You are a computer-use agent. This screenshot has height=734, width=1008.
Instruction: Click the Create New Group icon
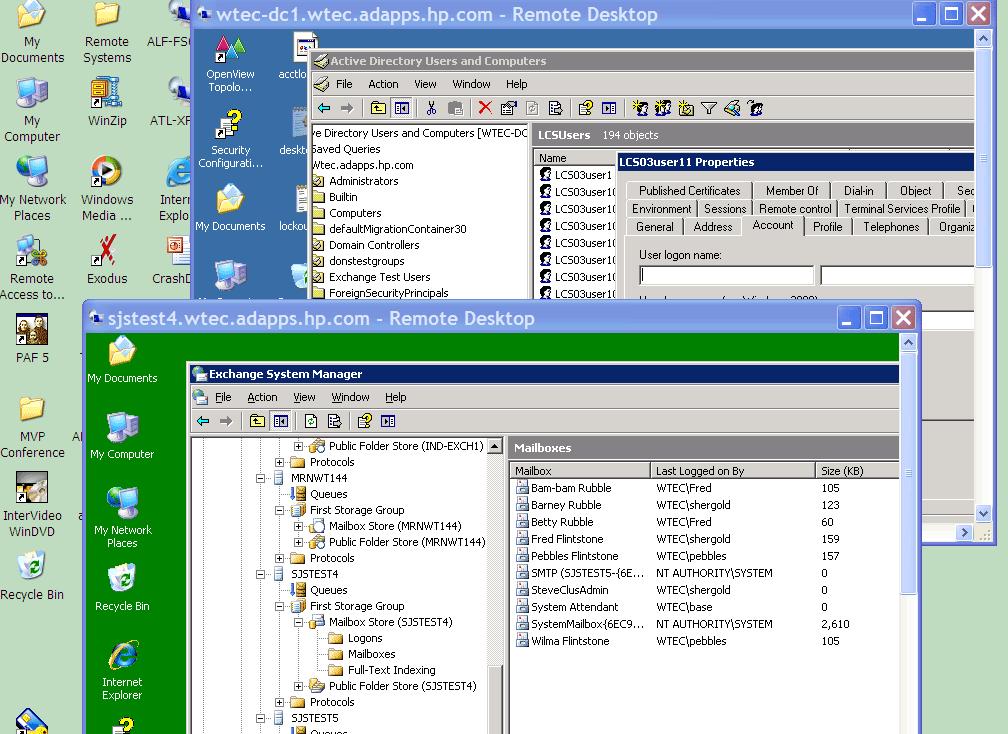pos(663,108)
